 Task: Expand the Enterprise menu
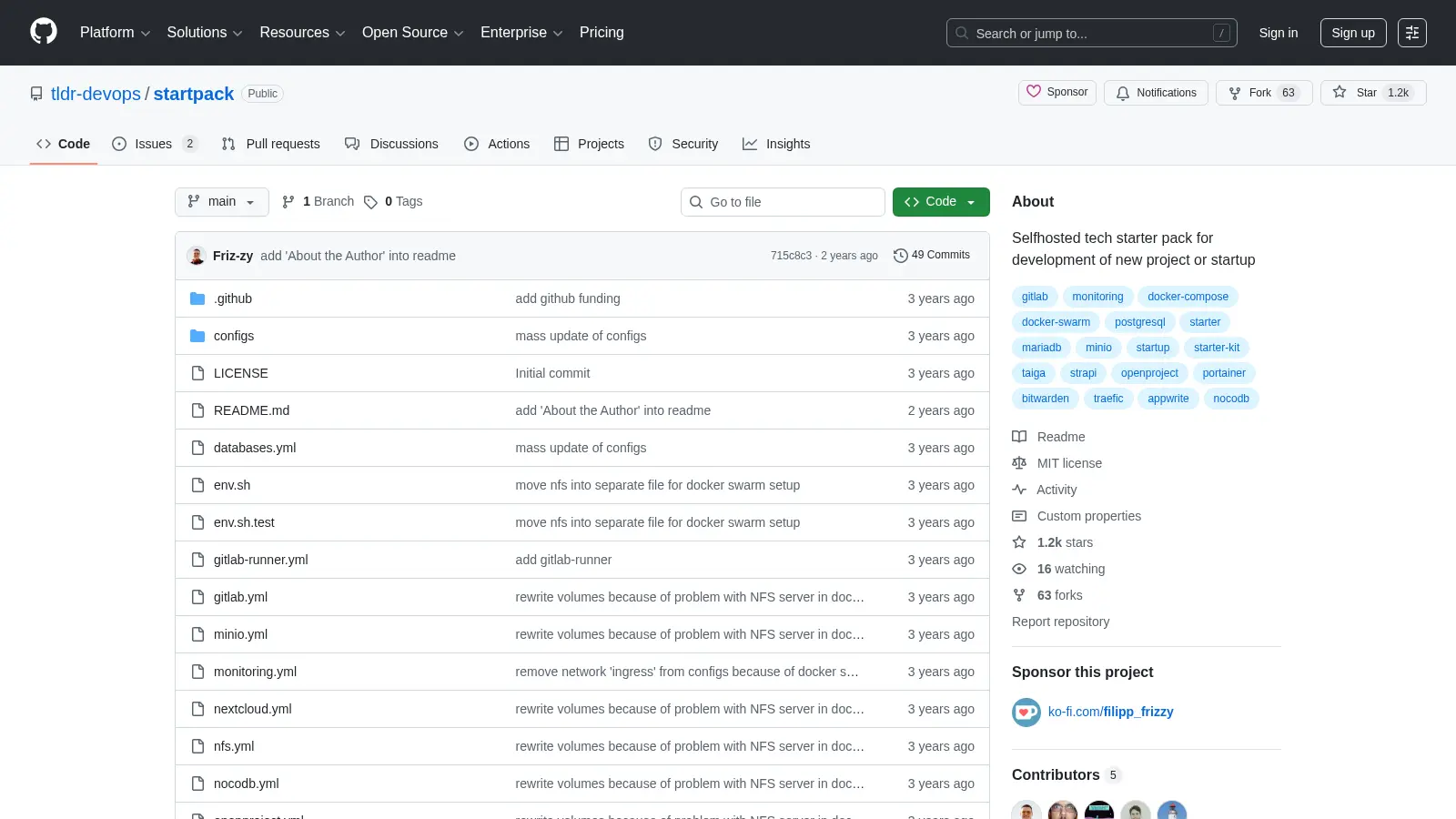tap(521, 33)
